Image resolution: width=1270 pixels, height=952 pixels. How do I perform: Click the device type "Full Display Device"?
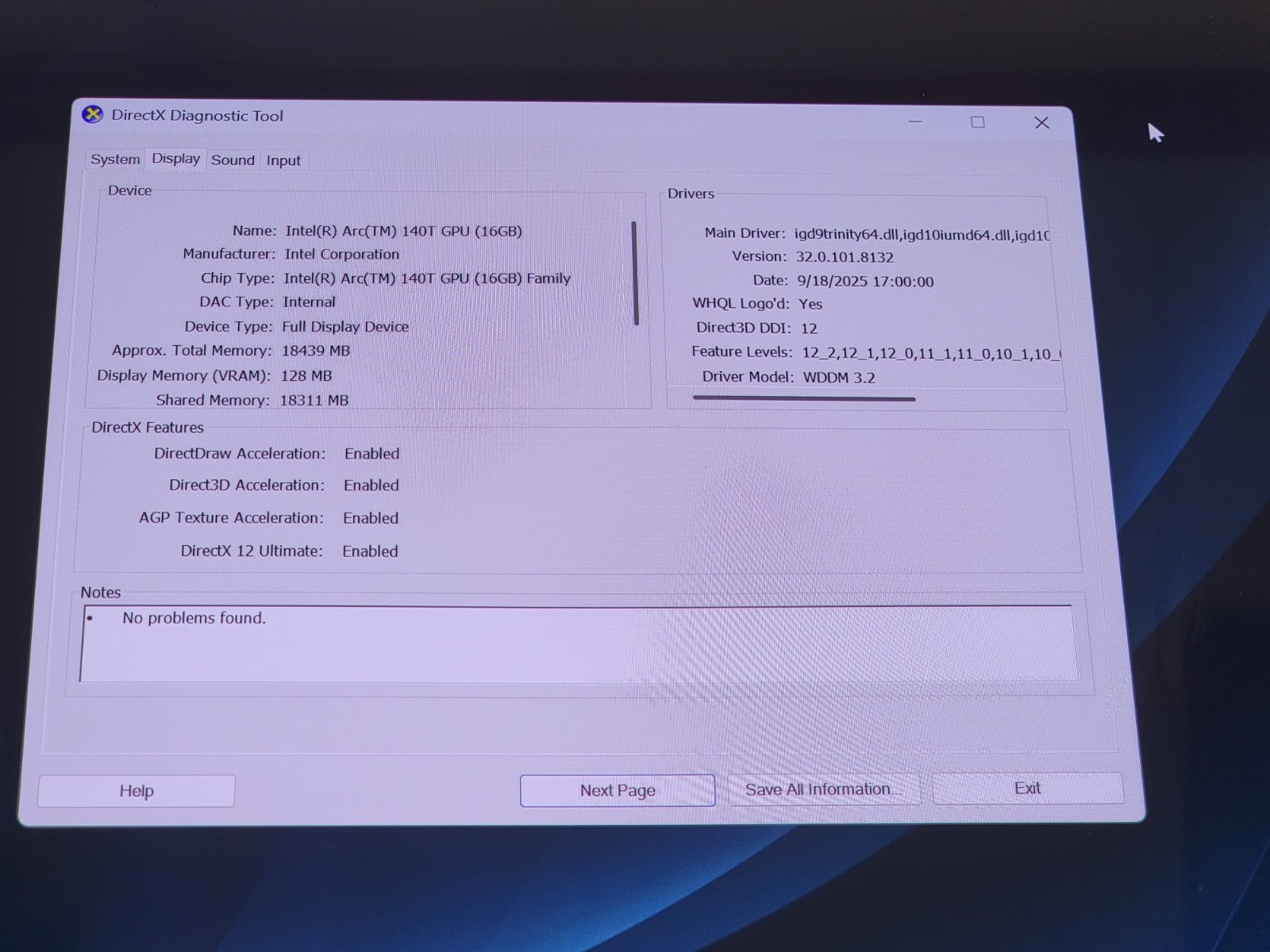[345, 327]
